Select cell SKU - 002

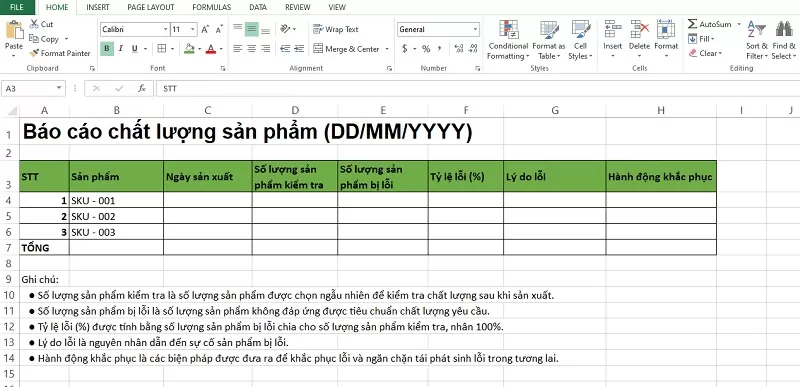coord(116,216)
